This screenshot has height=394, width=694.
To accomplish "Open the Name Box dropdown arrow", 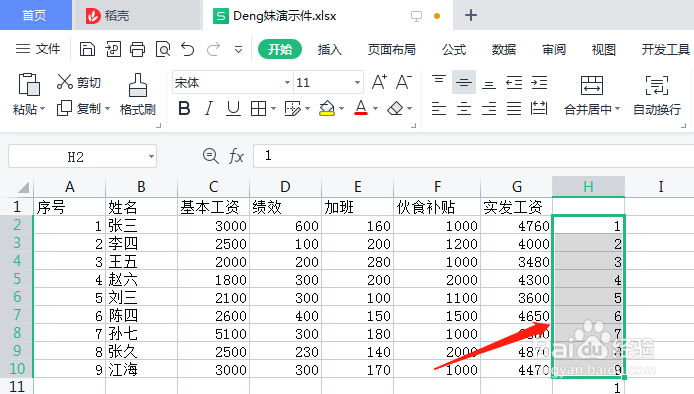I will click(x=151, y=156).
